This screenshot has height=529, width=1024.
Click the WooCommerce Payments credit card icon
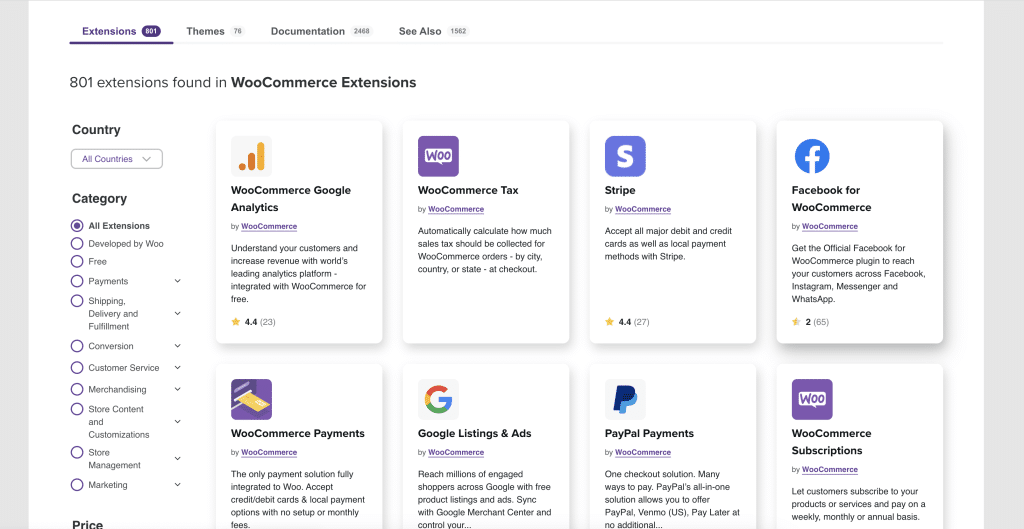point(251,399)
